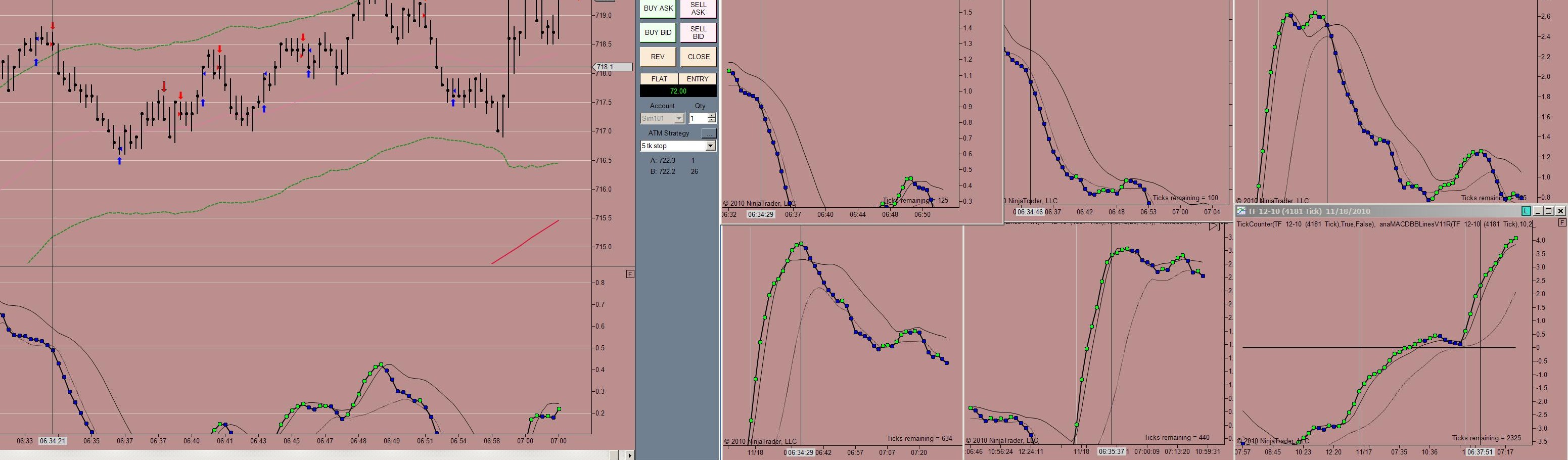Click the 06:34:29 time marker in the Ticks remaining 125 chart

click(761, 214)
